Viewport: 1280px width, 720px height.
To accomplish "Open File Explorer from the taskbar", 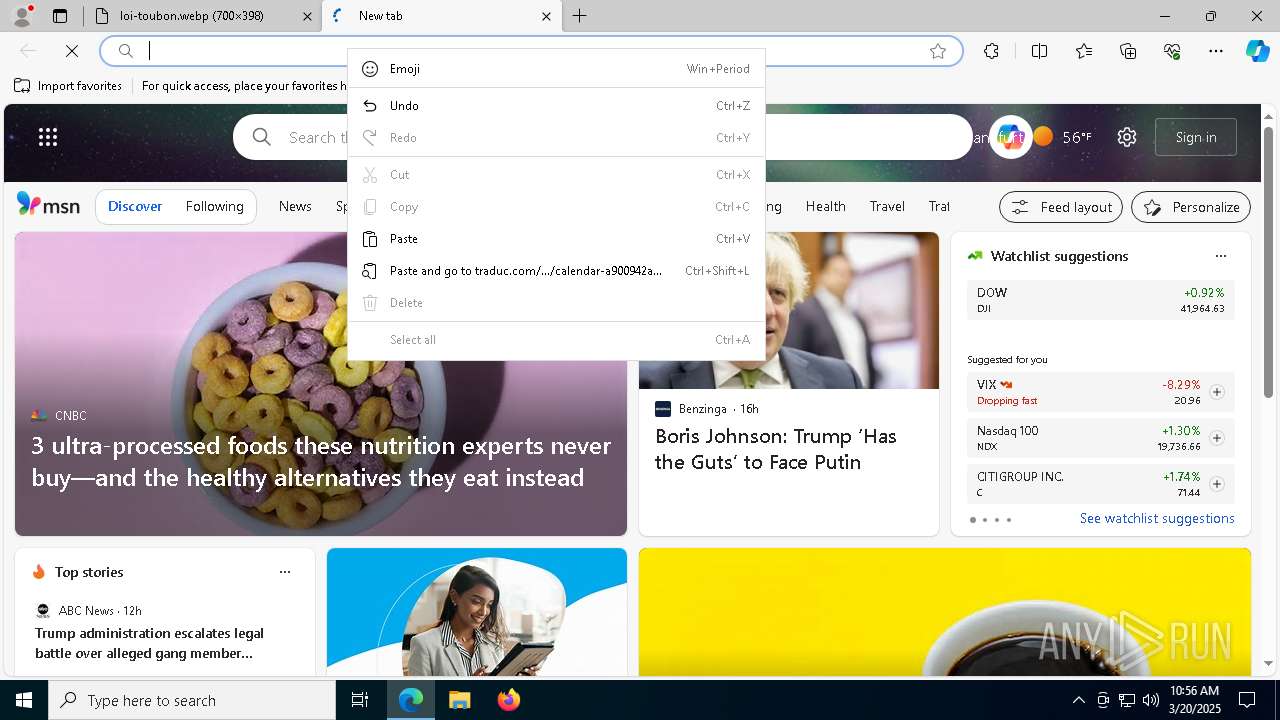I will click(x=459, y=700).
